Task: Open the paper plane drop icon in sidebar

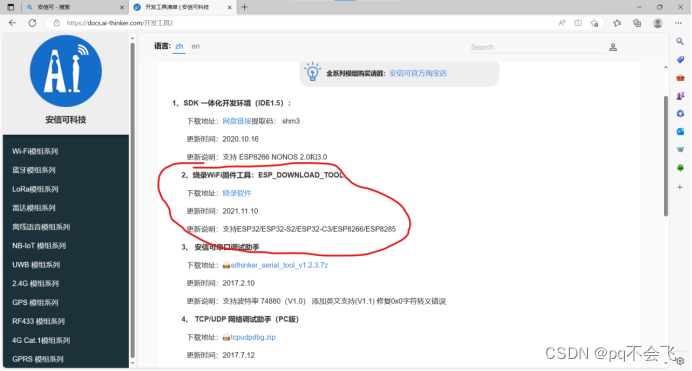Action: tap(680, 150)
